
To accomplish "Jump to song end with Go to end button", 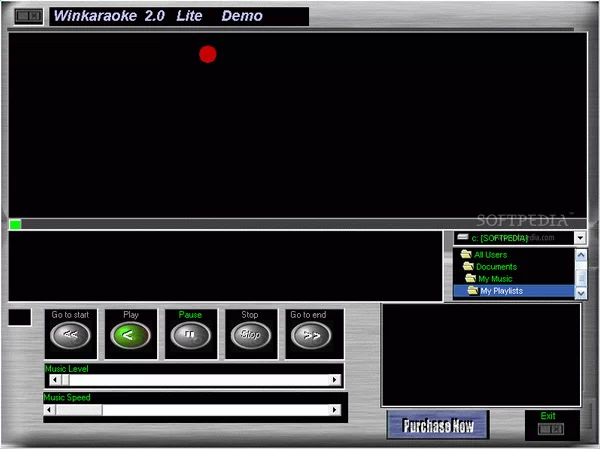I will tap(311, 335).
